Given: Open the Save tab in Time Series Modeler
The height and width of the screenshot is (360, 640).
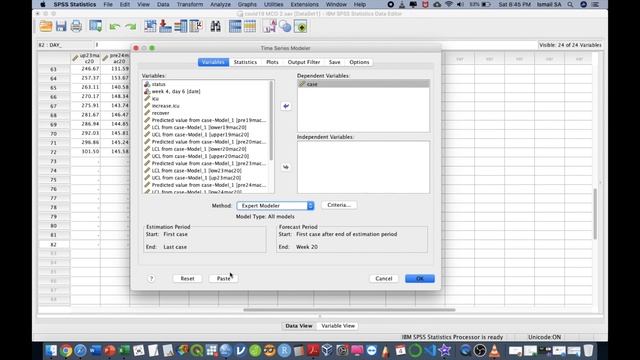Looking at the screenshot, I should point(335,62).
